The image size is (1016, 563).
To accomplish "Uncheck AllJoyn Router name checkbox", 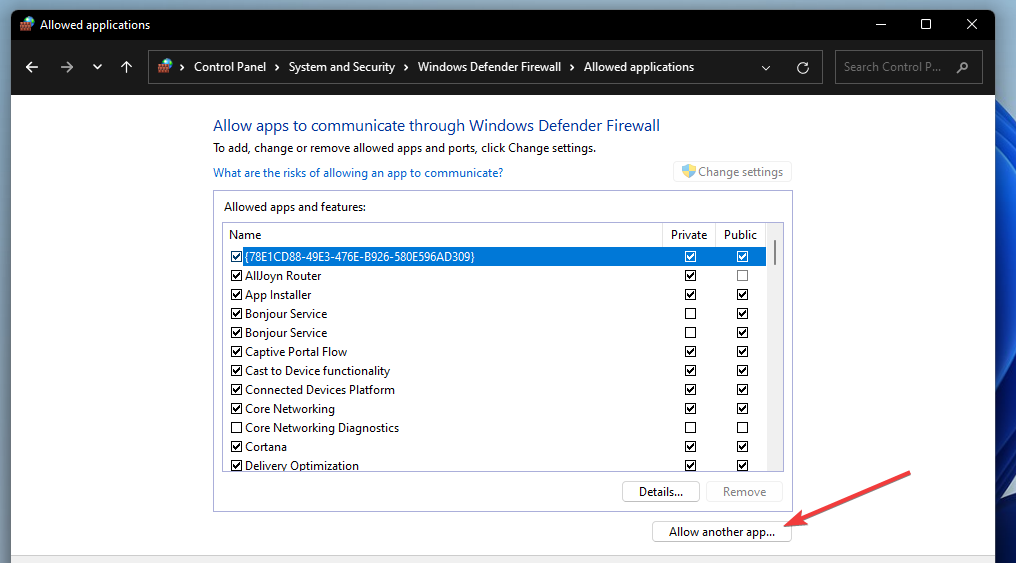I will (x=237, y=275).
